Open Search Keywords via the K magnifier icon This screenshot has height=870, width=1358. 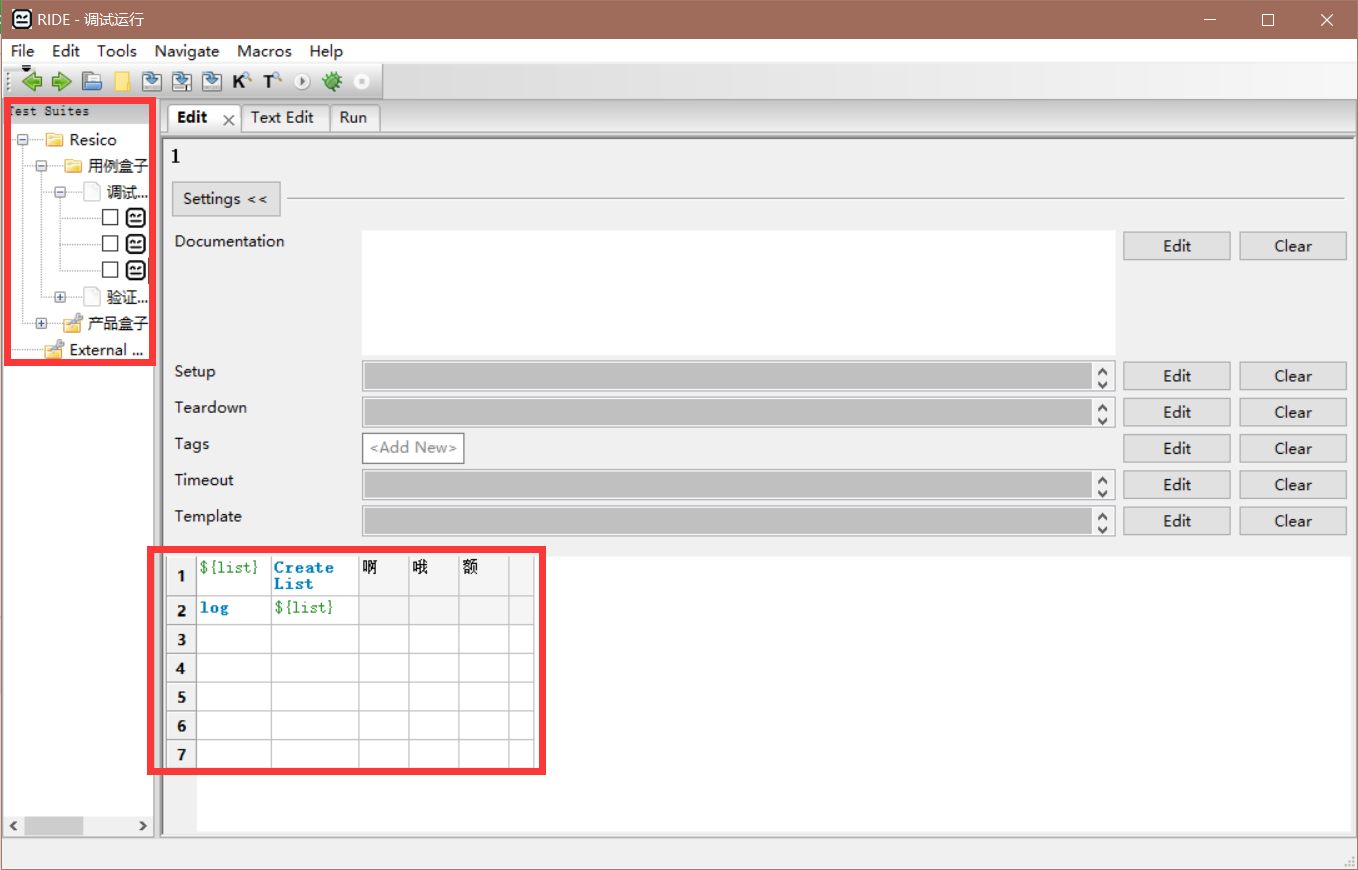click(242, 82)
